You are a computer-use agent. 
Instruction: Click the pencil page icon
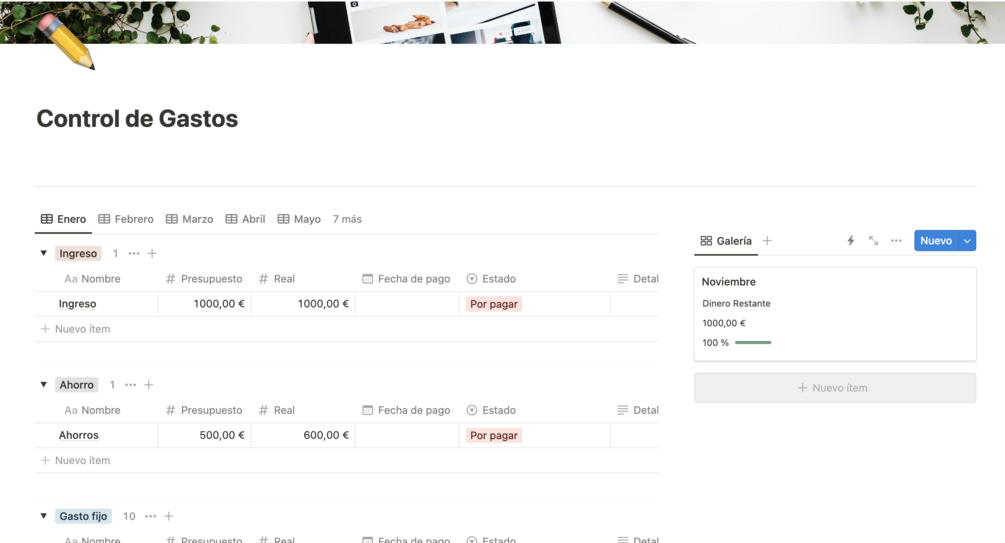(x=66, y=42)
